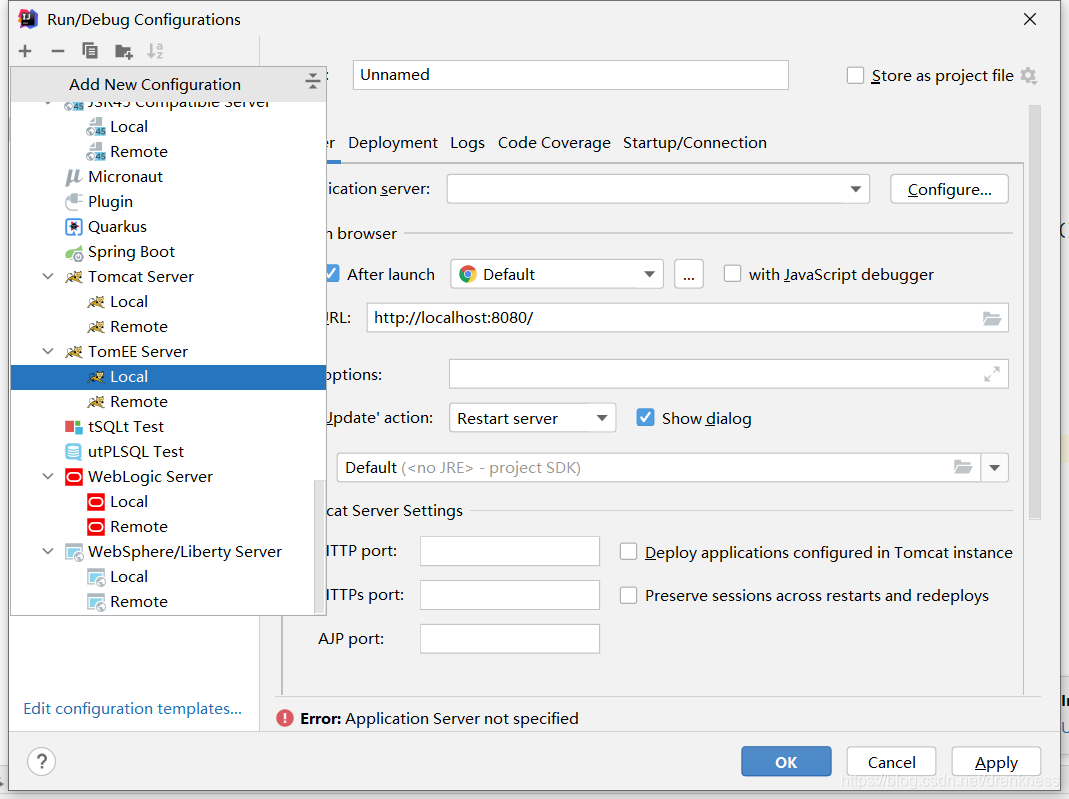Open the JRE dropdown arrow
Image resolution: width=1069 pixels, height=799 pixels.
point(995,468)
